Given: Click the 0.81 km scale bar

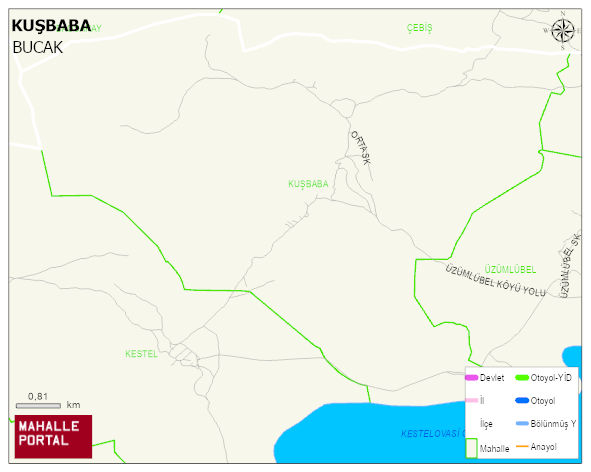Looking at the screenshot, I should [x=38, y=406].
